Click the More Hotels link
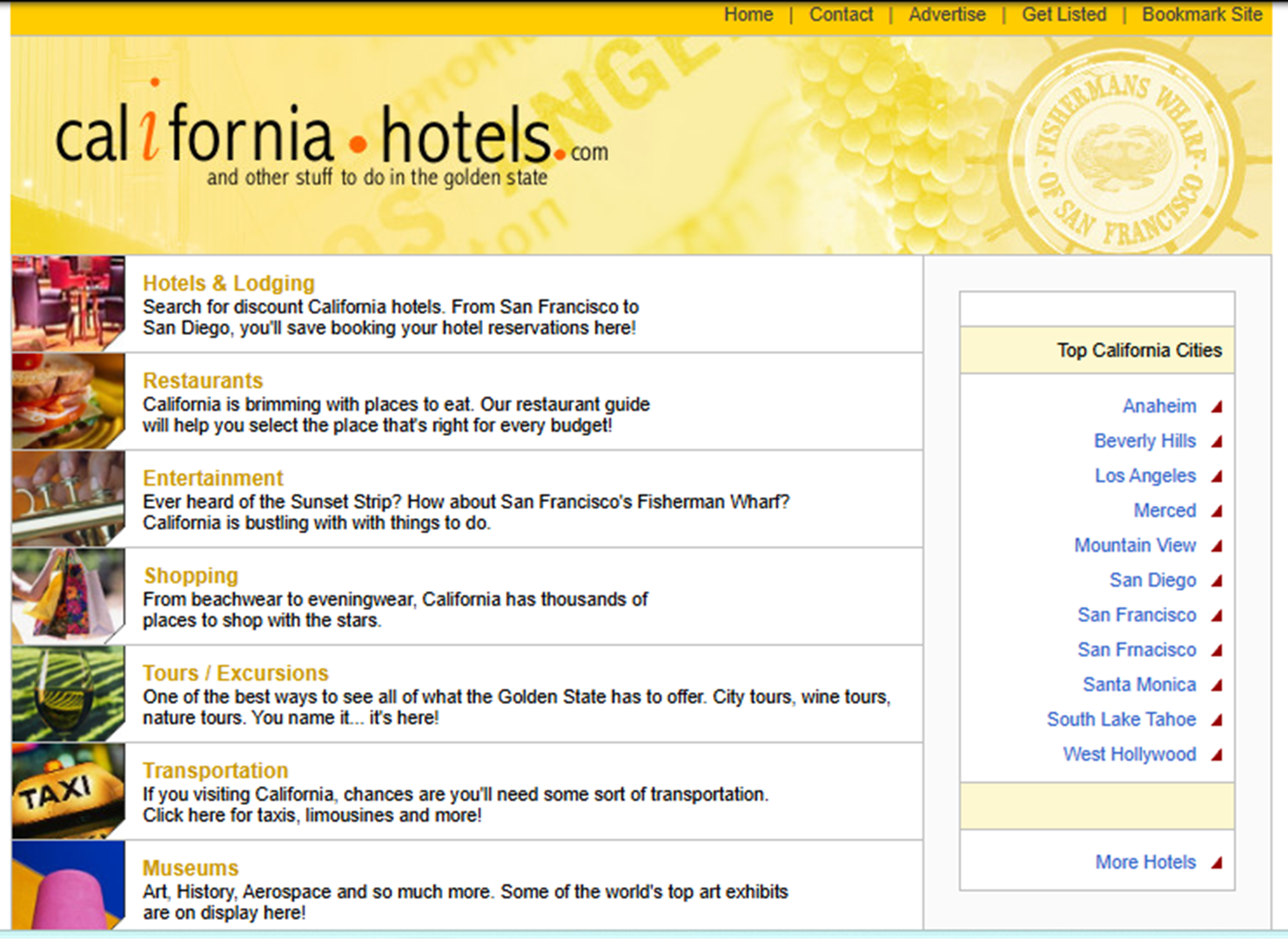1288x940 pixels. [x=1145, y=863]
